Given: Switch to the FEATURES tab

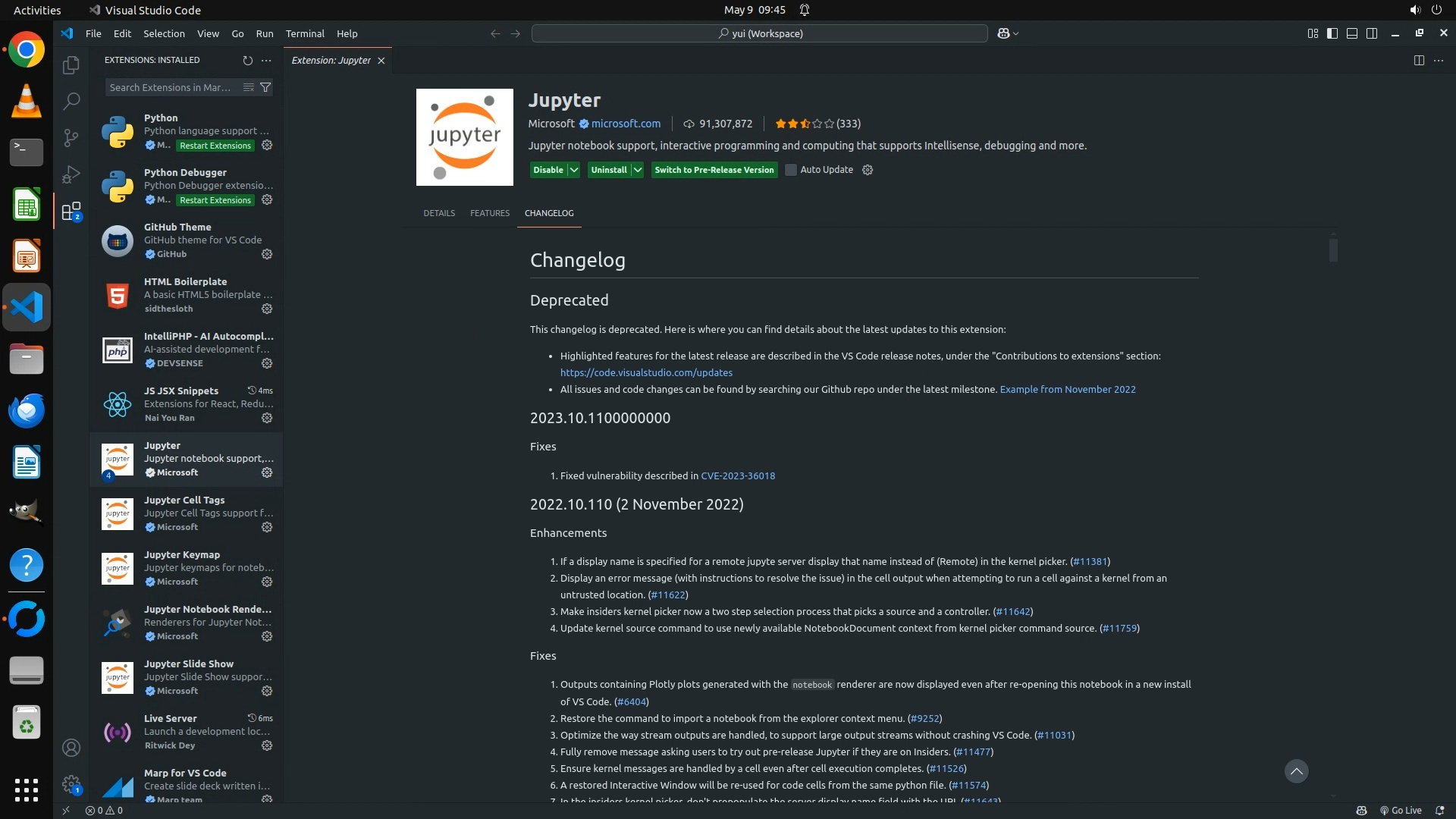Looking at the screenshot, I should coord(489,213).
